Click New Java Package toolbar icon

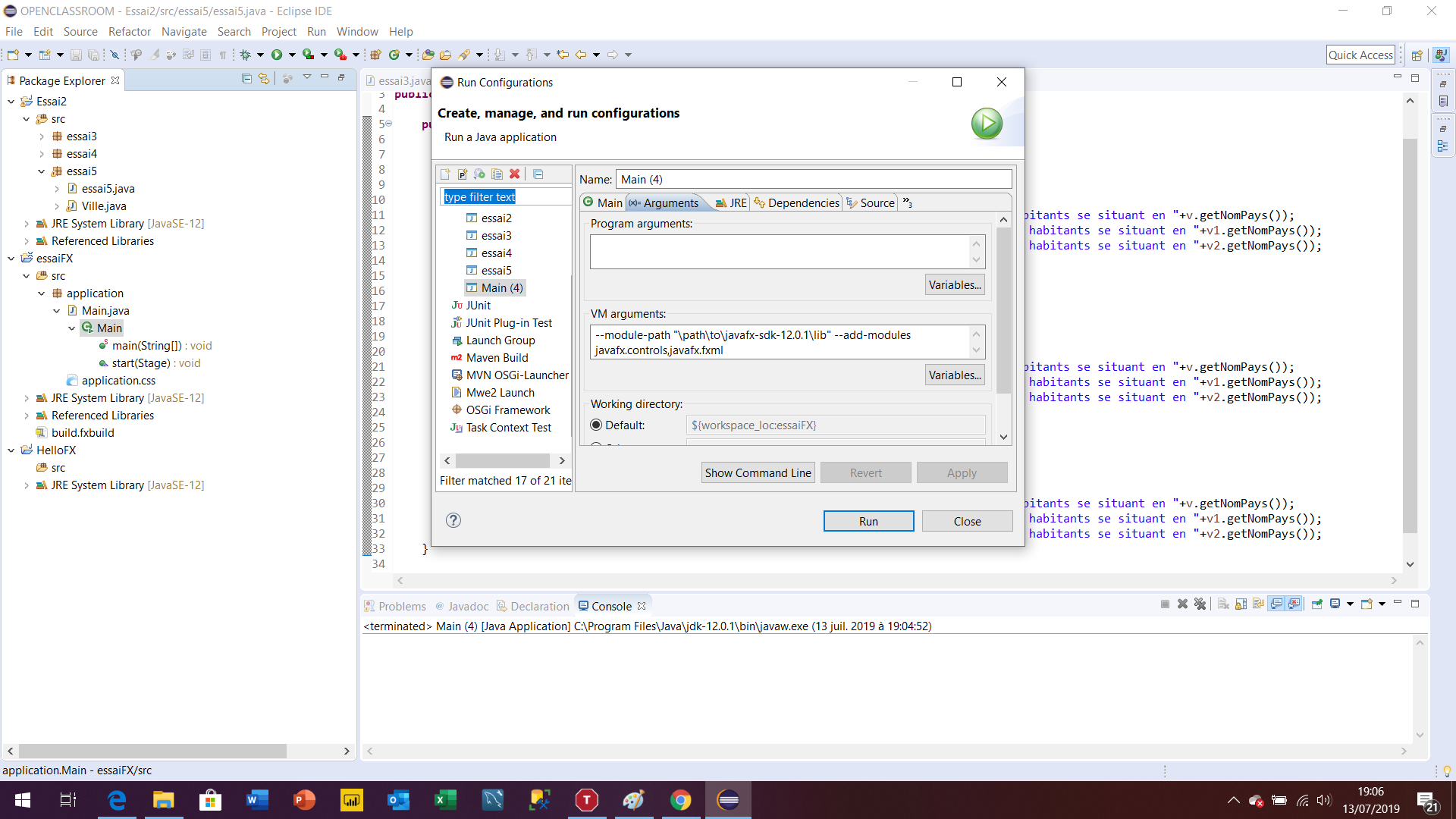375,55
